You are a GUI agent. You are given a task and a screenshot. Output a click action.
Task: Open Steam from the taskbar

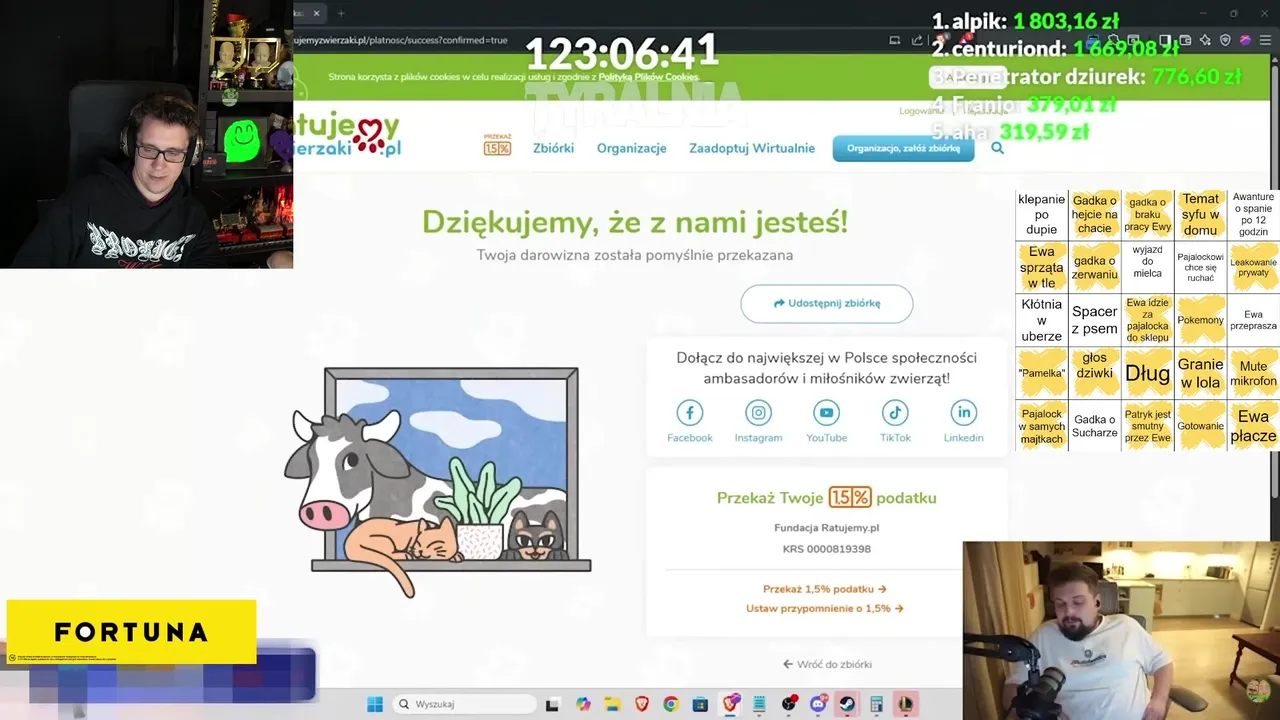(x=847, y=704)
